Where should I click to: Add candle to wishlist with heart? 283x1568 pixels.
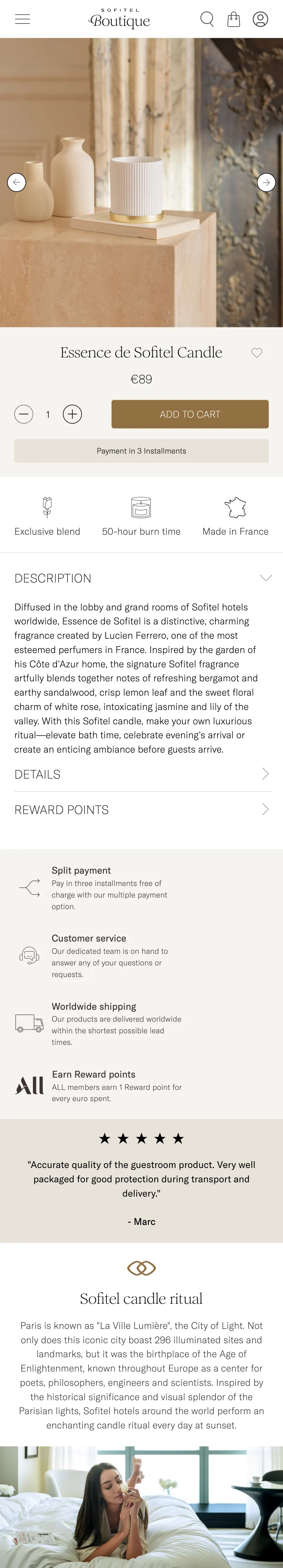click(257, 352)
